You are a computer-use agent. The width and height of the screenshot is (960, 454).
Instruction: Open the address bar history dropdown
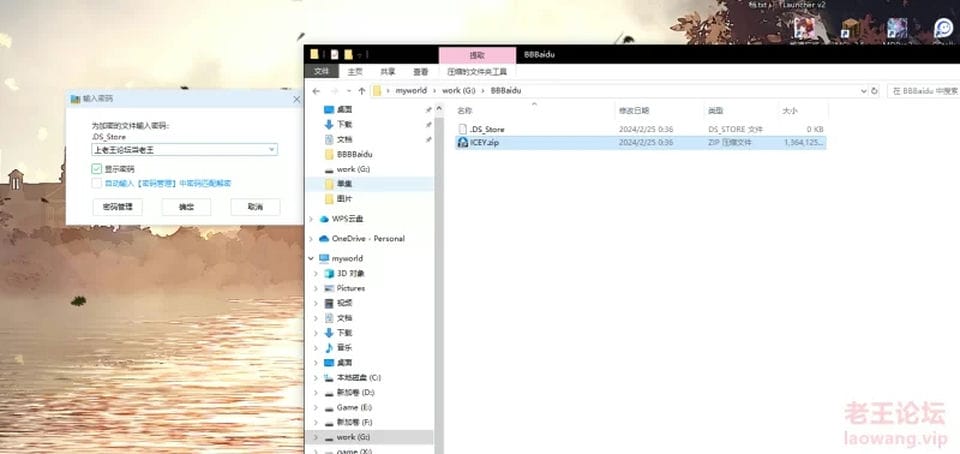[863, 91]
